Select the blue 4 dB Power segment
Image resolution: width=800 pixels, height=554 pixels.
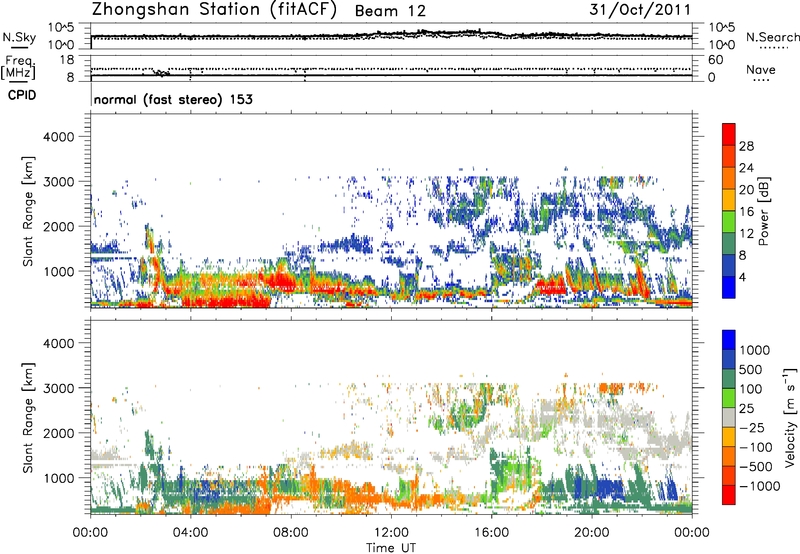point(729,287)
